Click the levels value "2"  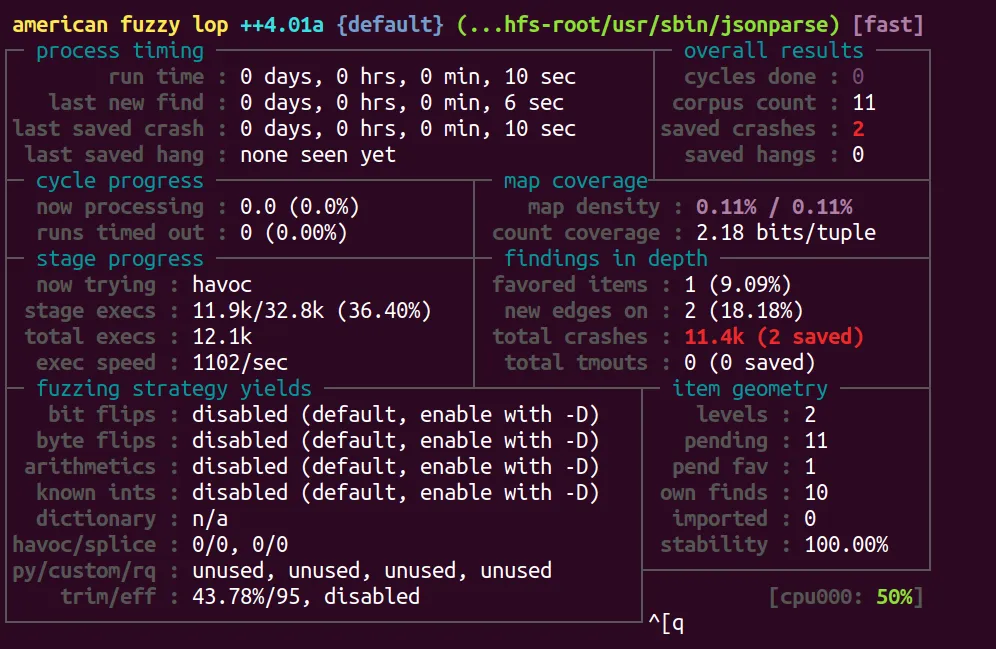pos(810,415)
